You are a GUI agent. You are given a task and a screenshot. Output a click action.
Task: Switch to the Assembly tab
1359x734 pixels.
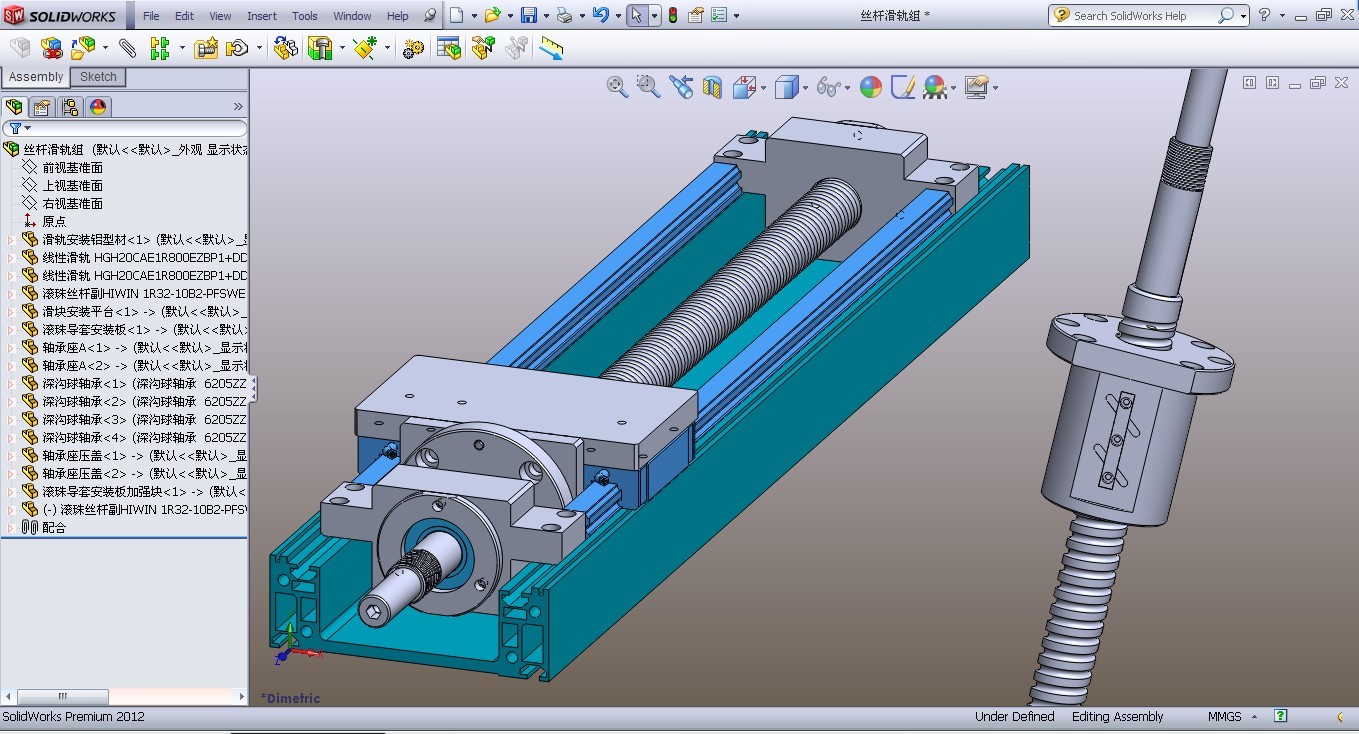36,77
